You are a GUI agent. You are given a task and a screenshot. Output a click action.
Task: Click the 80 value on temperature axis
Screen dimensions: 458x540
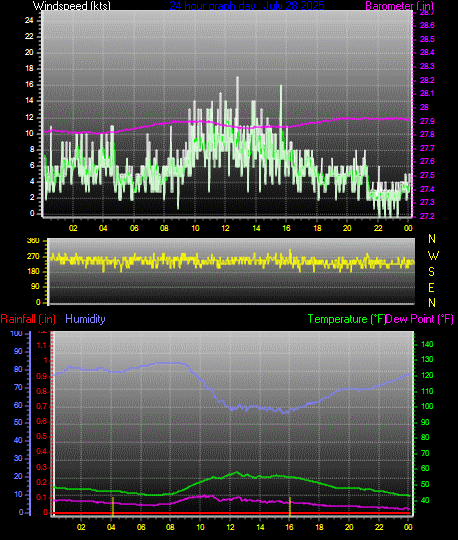click(425, 438)
